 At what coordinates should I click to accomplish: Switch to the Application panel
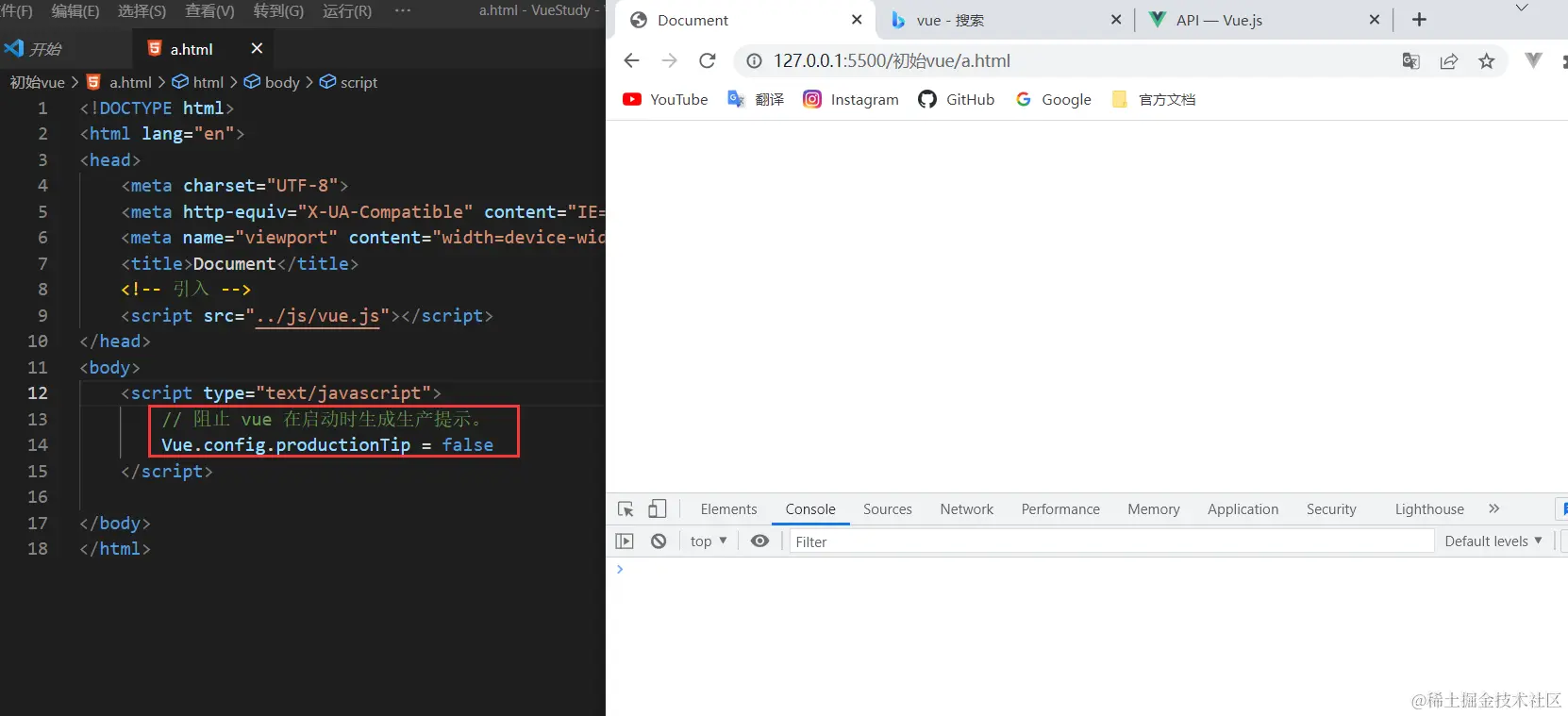click(1243, 509)
